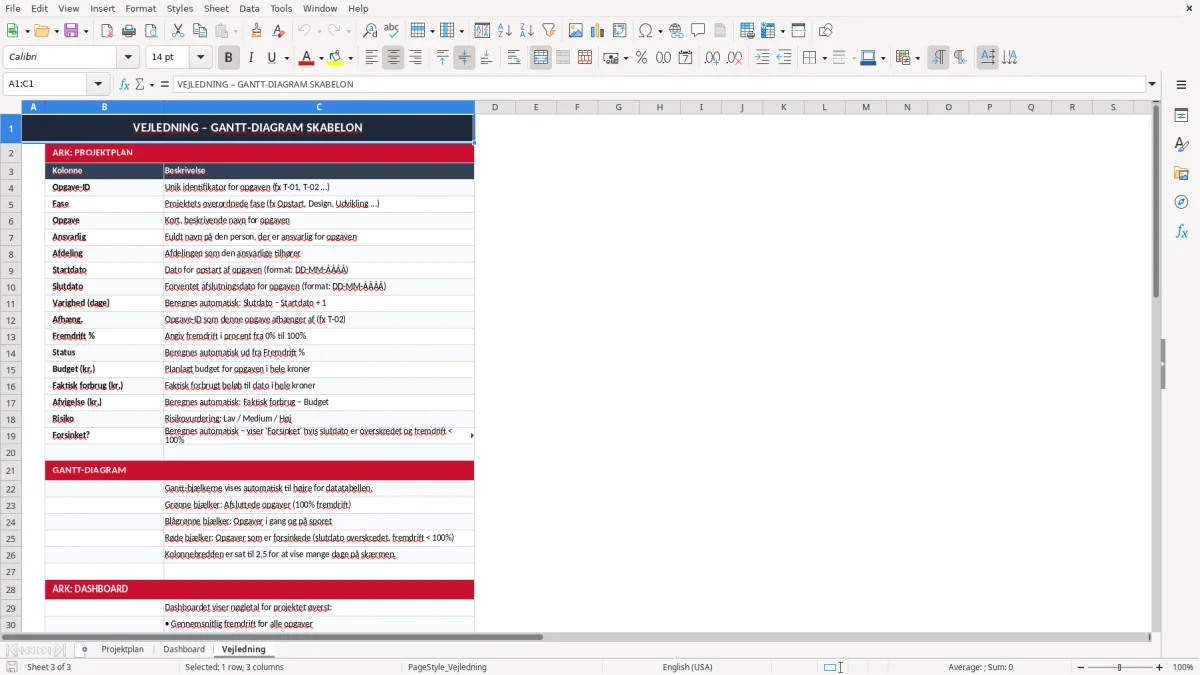Toggle Underline formatting

(272, 58)
